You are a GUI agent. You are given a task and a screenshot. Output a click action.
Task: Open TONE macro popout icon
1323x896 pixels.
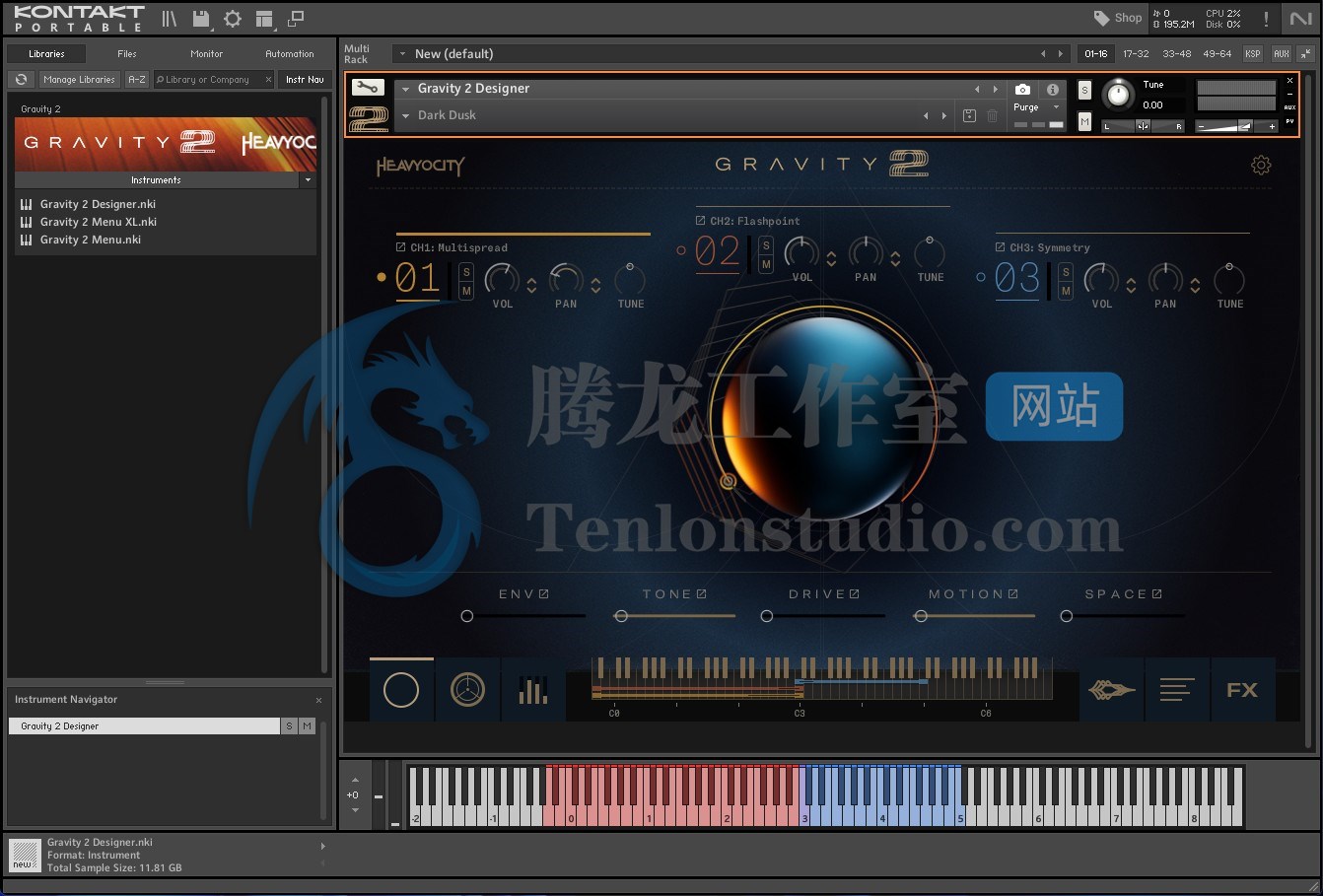click(702, 594)
